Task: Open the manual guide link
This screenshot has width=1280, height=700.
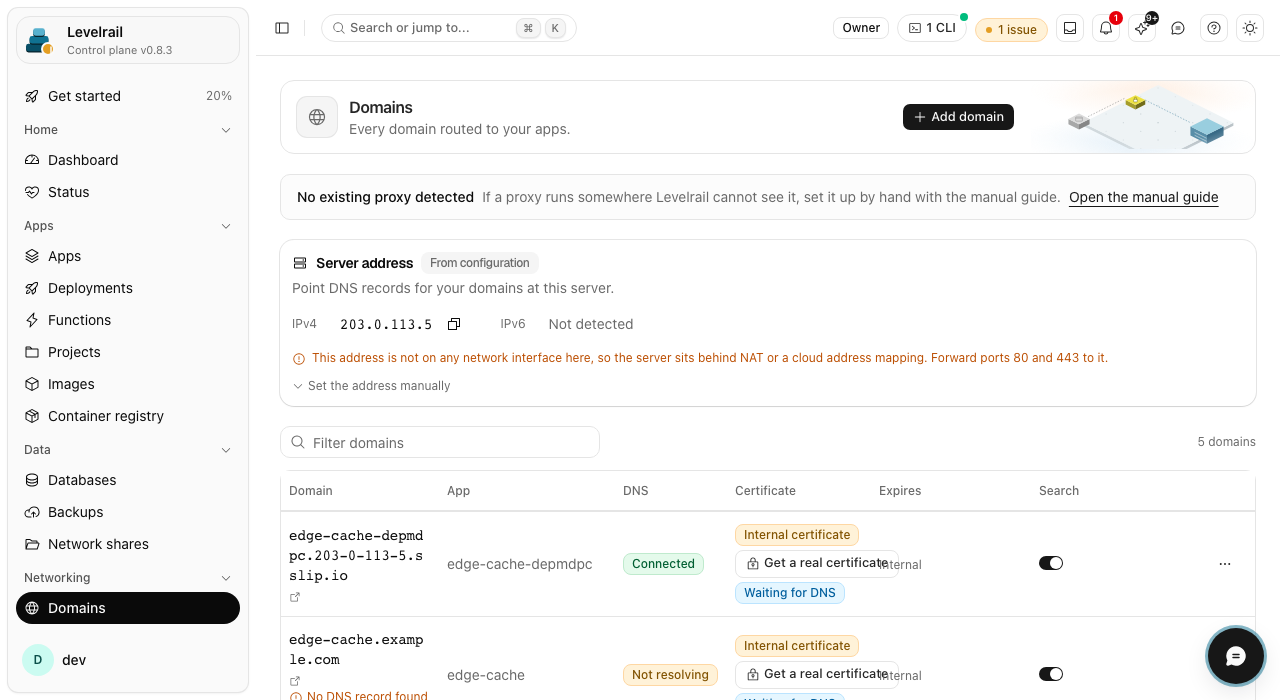Action: click(x=1144, y=197)
